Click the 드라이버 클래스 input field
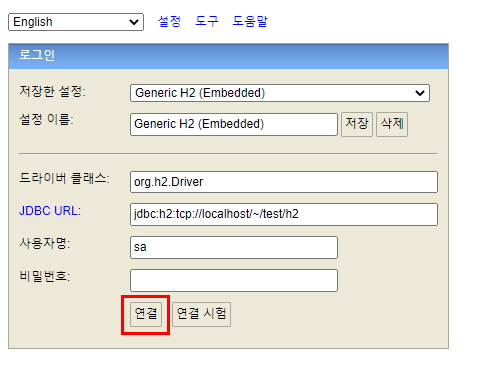Screen dimensions: 484x374 tap(284, 182)
